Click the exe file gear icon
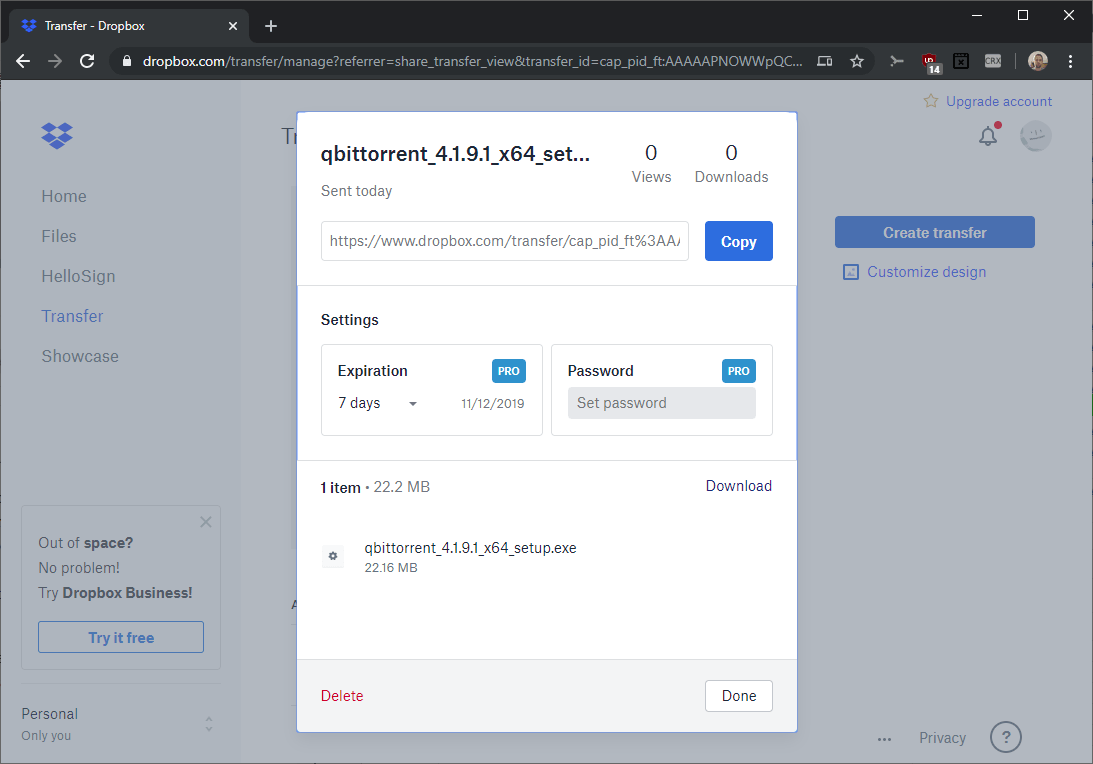Viewport: 1093px width, 764px height. tap(333, 556)
